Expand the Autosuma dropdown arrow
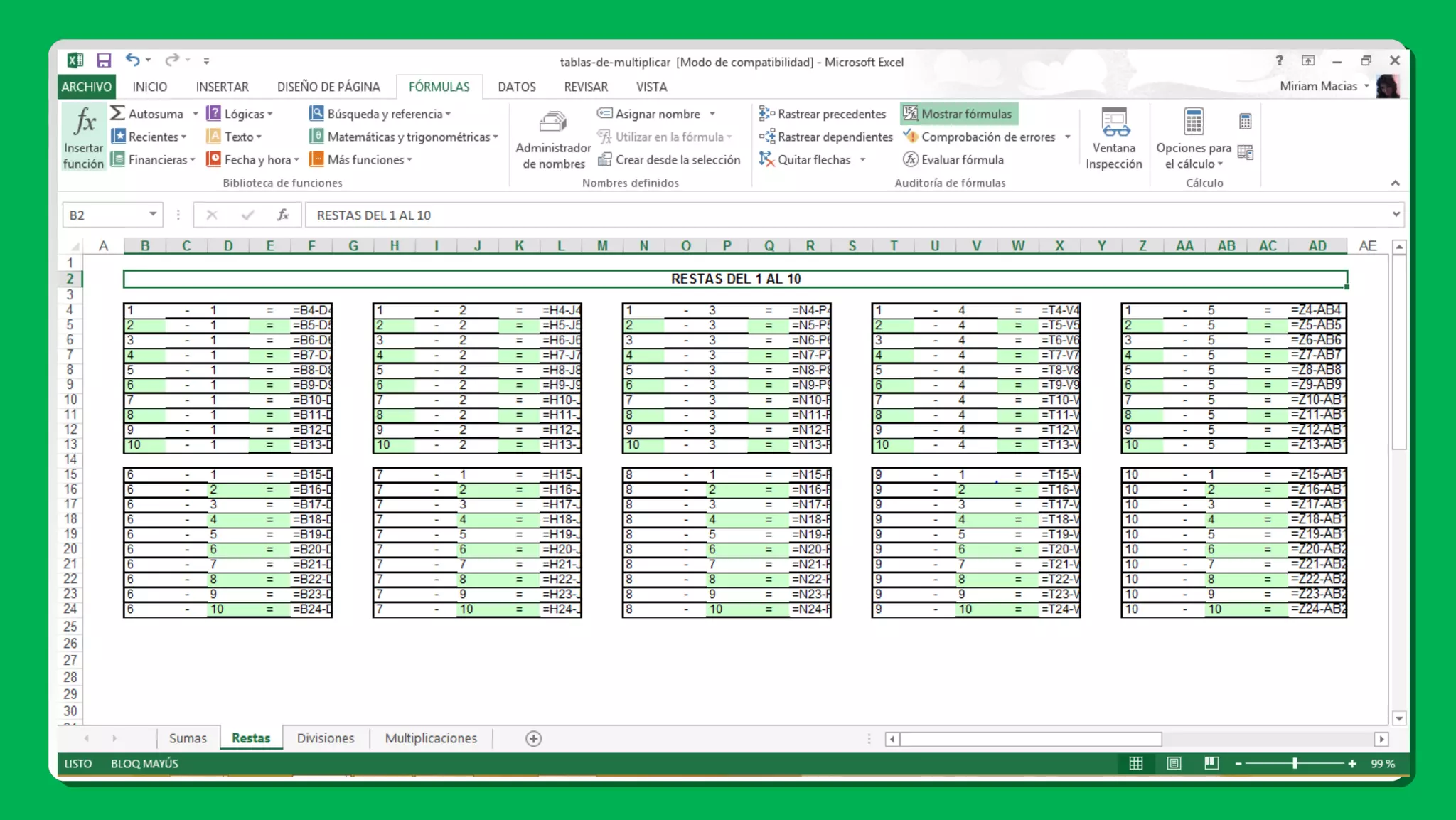Viewport: 1456px width, 820px height. pos(196,114)
